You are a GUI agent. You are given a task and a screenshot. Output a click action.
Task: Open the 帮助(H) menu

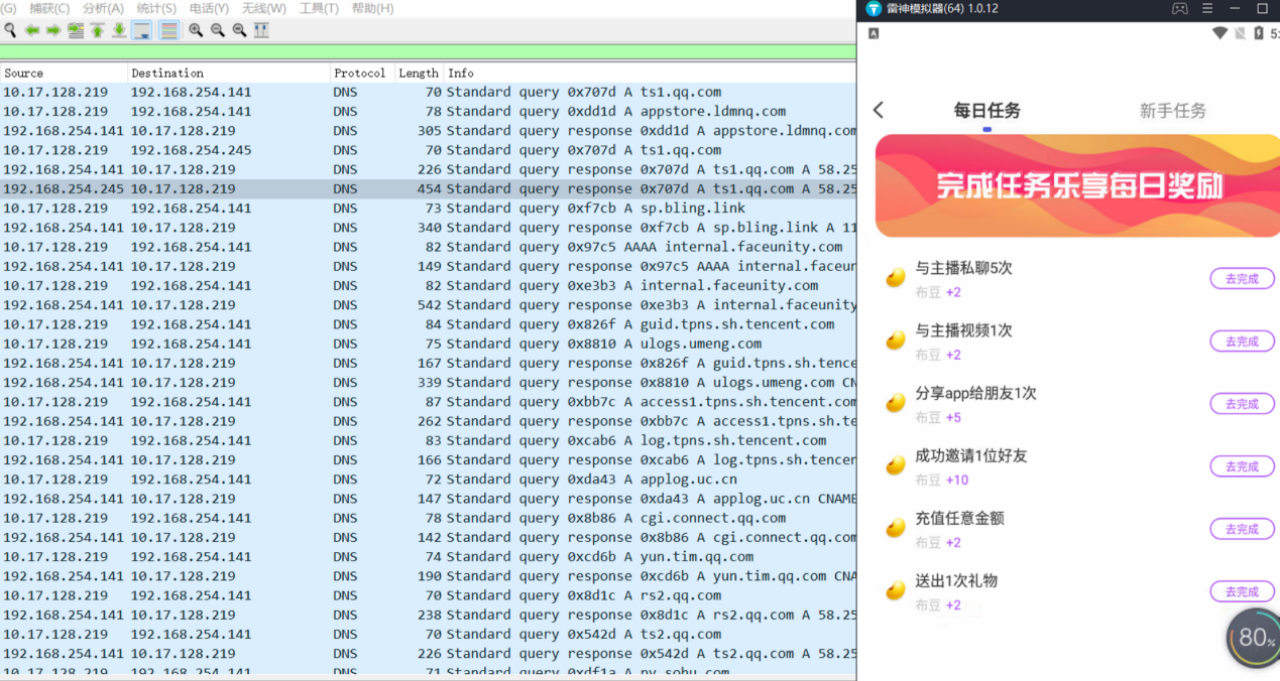(x=373, y=8)
